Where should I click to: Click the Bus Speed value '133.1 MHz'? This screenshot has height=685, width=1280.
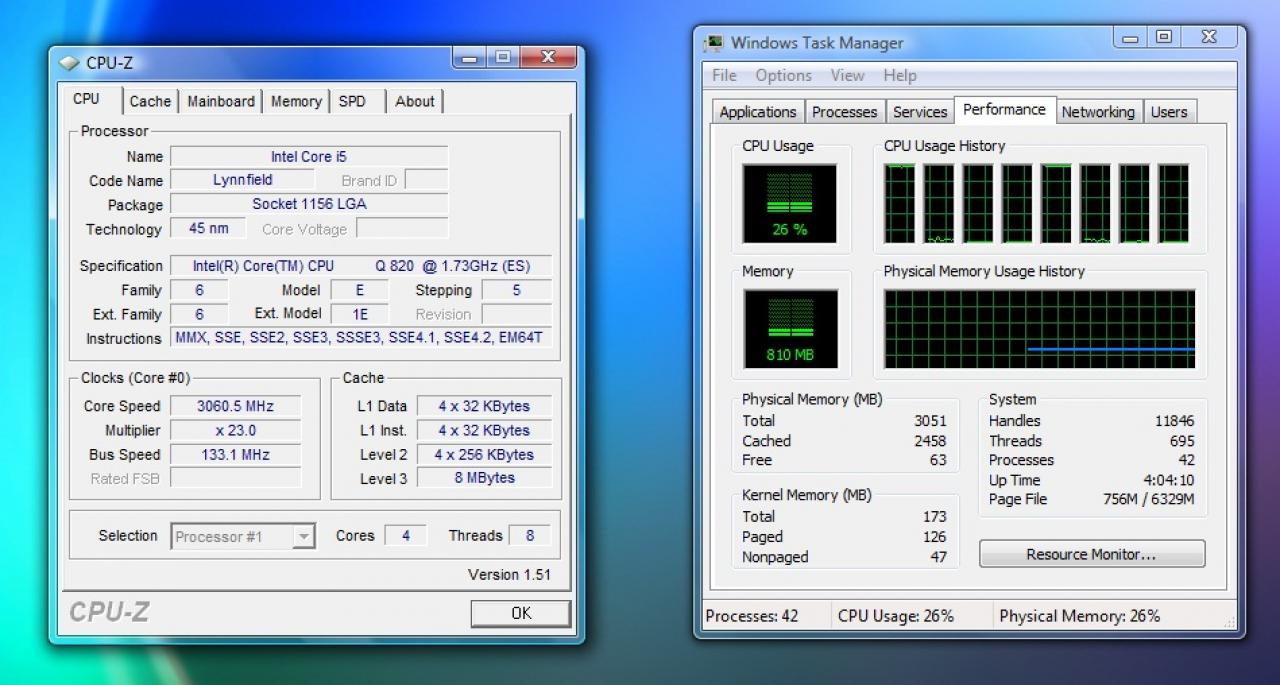pos(235,454)
